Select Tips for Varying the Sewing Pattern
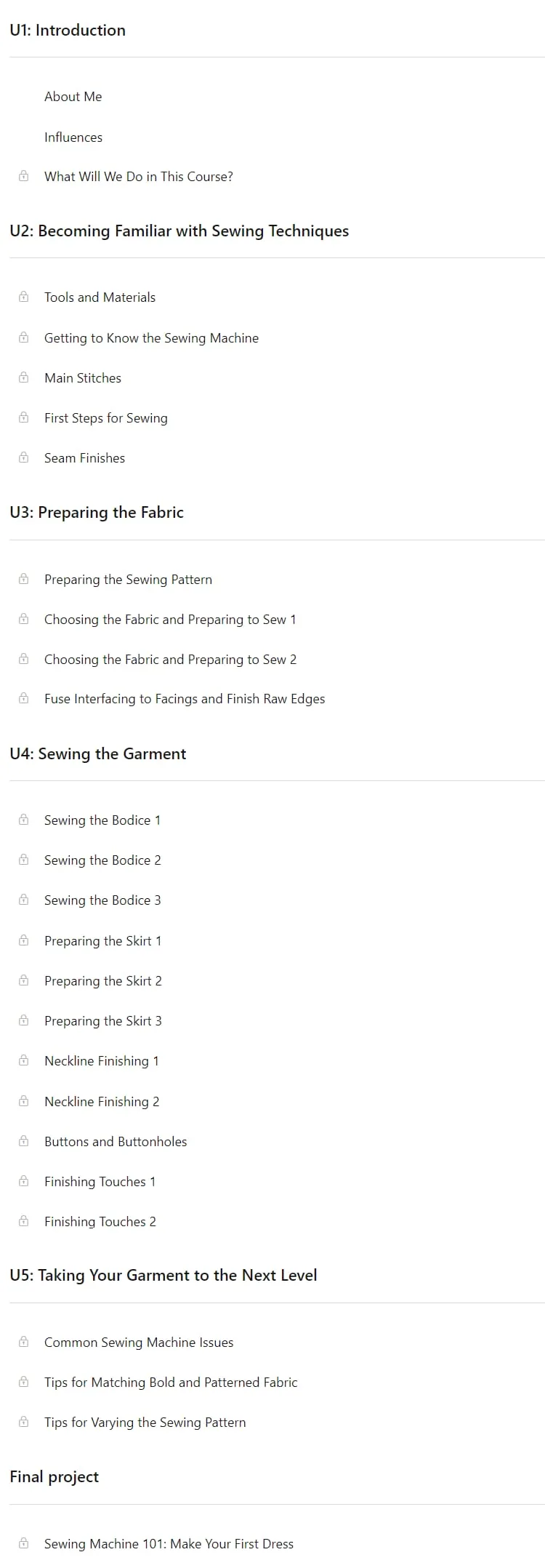The height and width of the screenshot is (1568, 545). [145, 1422]
